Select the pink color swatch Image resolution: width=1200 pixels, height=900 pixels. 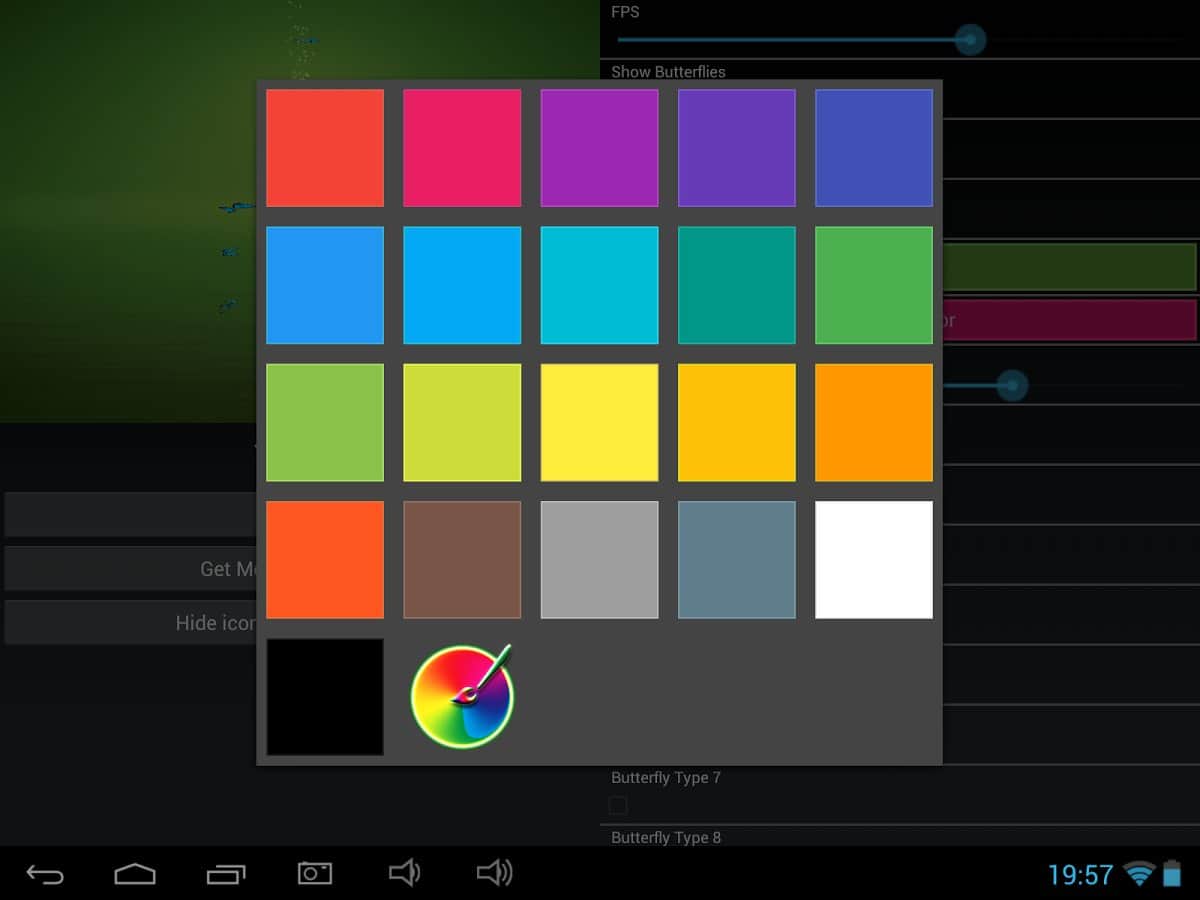click(462, 148)
